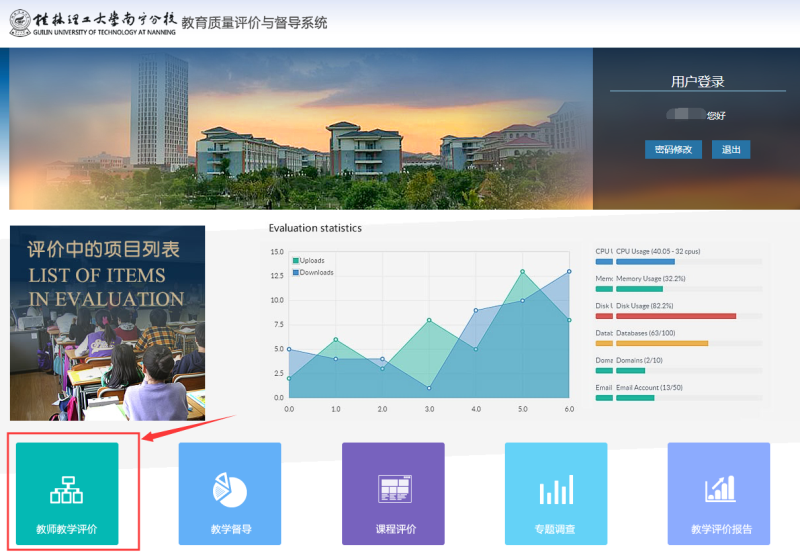Click the campus sunset banner image

pos(300,128)
